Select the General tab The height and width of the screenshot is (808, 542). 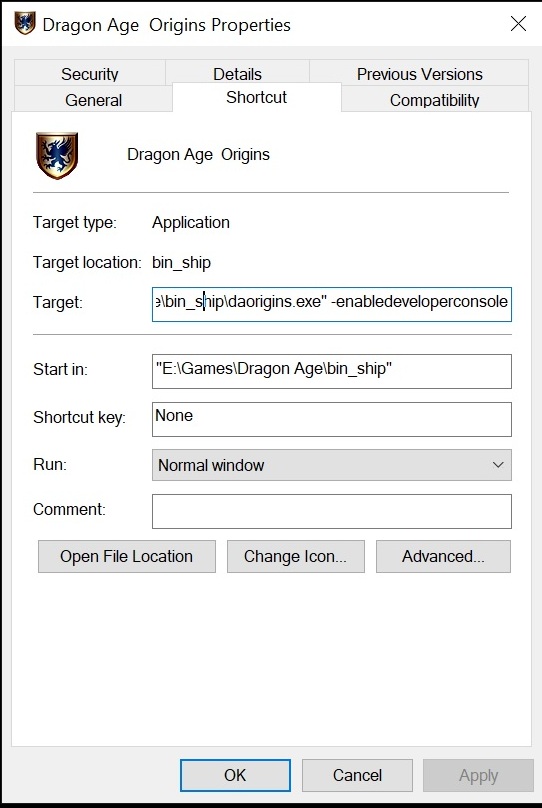pos(93,99)
